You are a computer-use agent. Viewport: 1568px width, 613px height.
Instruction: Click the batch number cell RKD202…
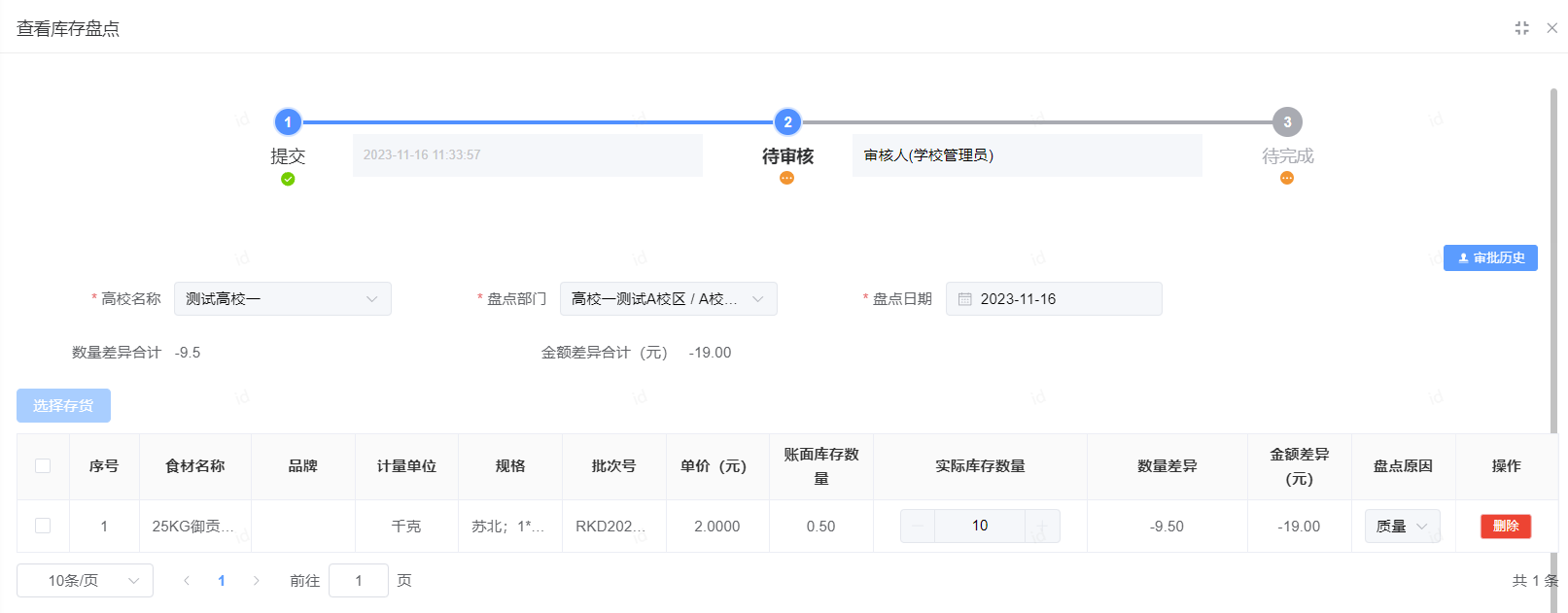(x=613, y=526)
